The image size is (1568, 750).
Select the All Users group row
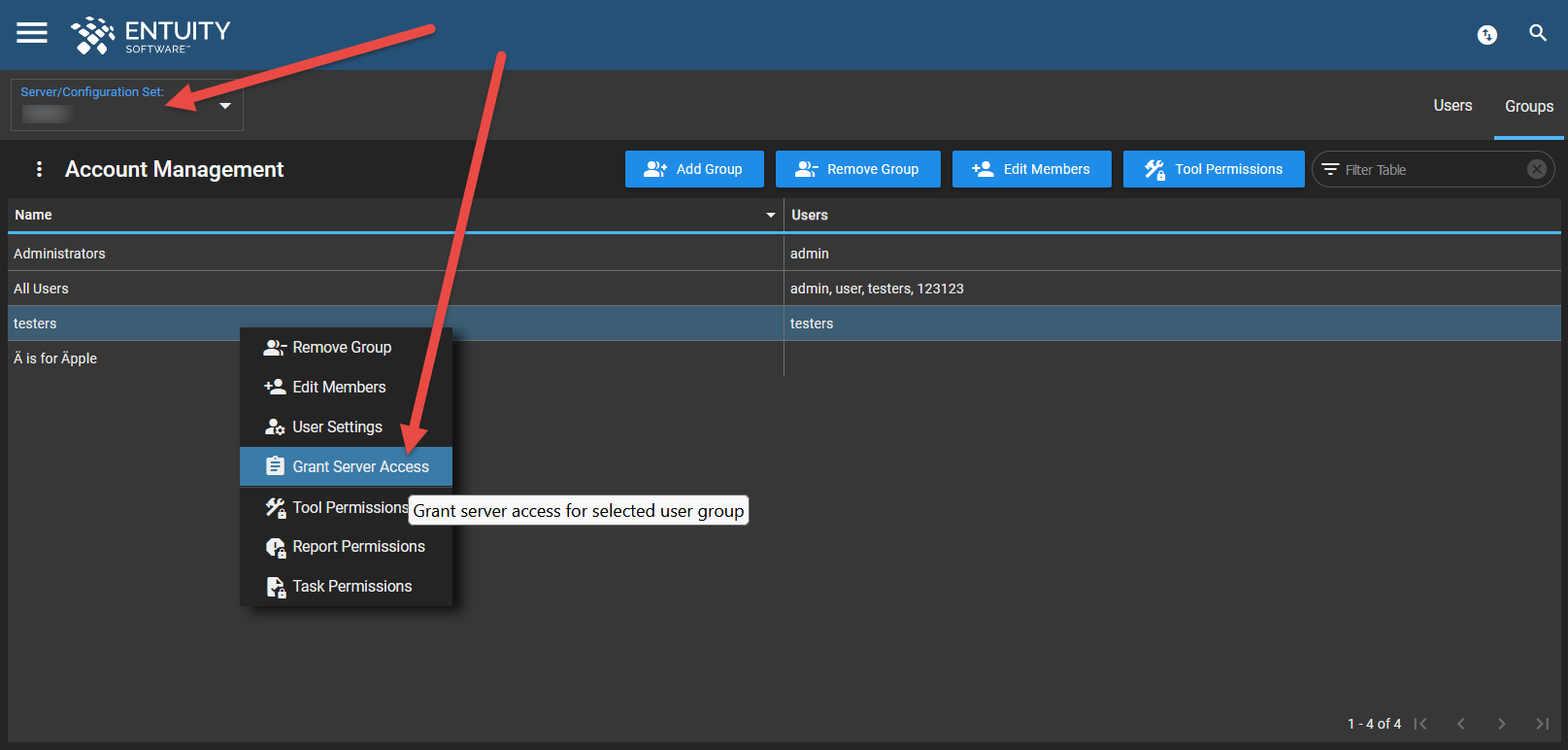tap(784, 289)
